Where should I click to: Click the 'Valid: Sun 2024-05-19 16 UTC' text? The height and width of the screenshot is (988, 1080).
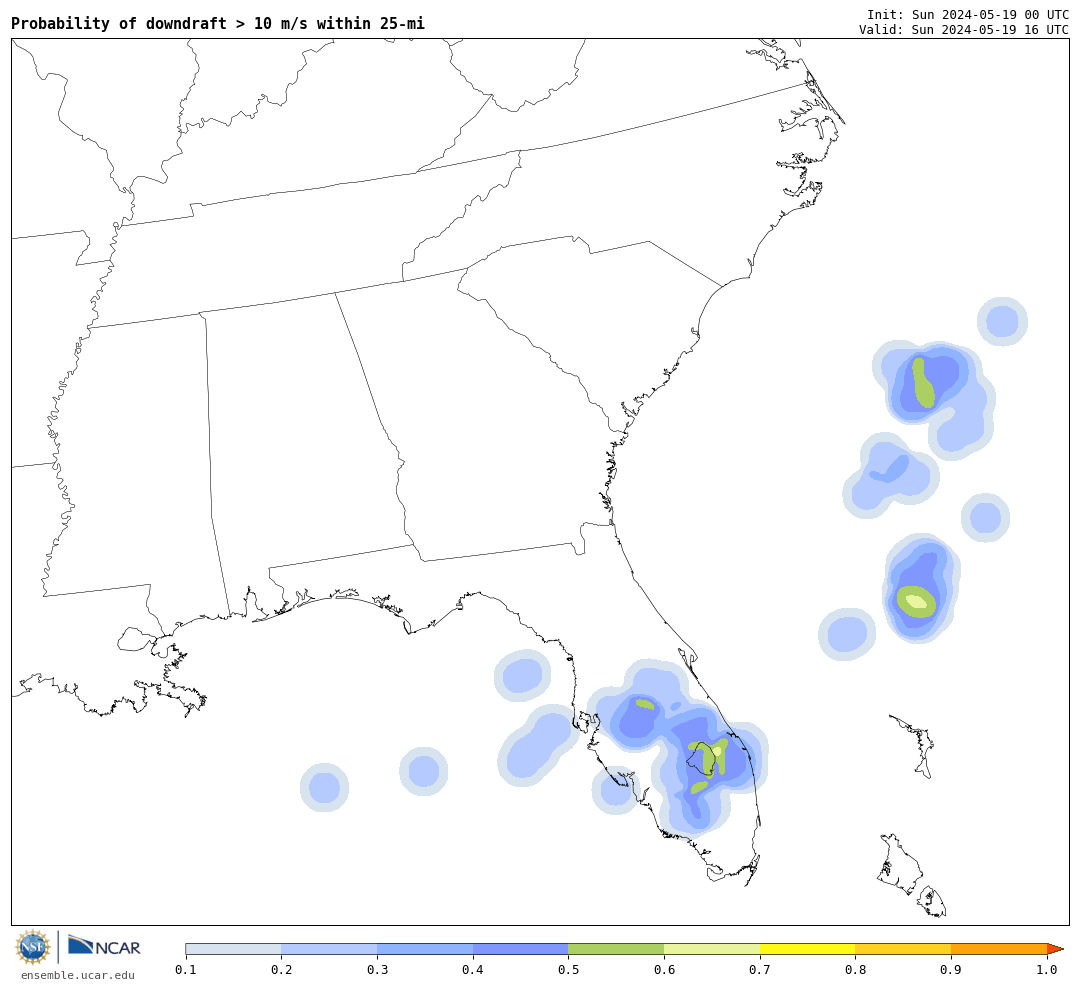click(x=964, y=30)
